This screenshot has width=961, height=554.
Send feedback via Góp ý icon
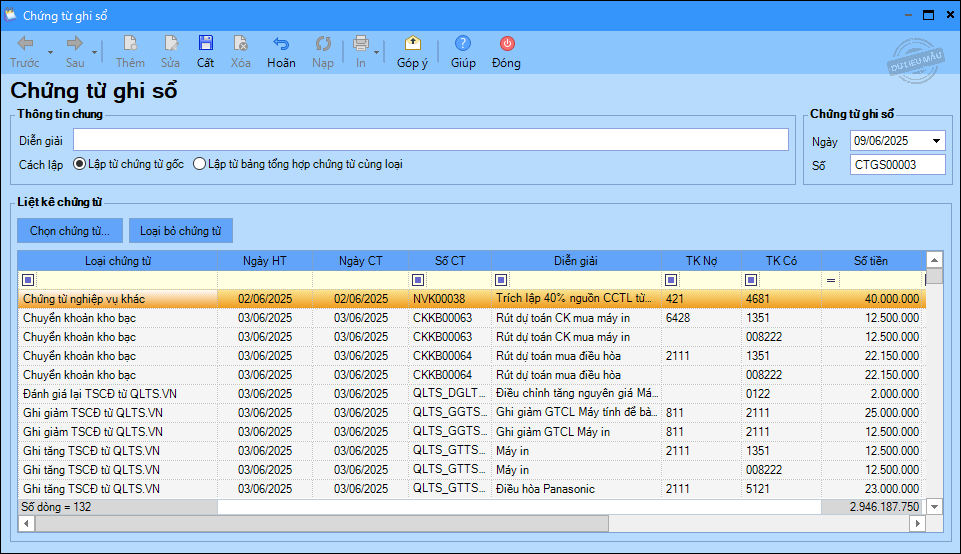tap(412, 52)
